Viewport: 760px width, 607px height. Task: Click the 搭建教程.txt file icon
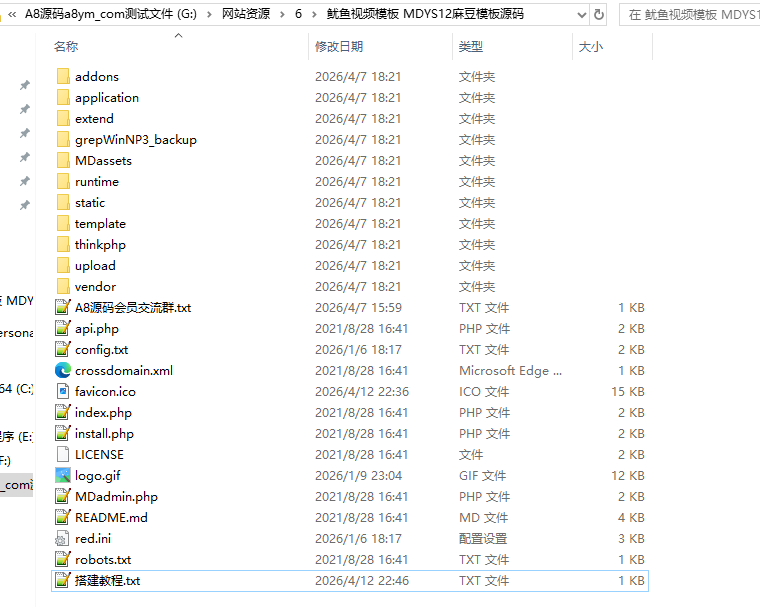(63, 580)
